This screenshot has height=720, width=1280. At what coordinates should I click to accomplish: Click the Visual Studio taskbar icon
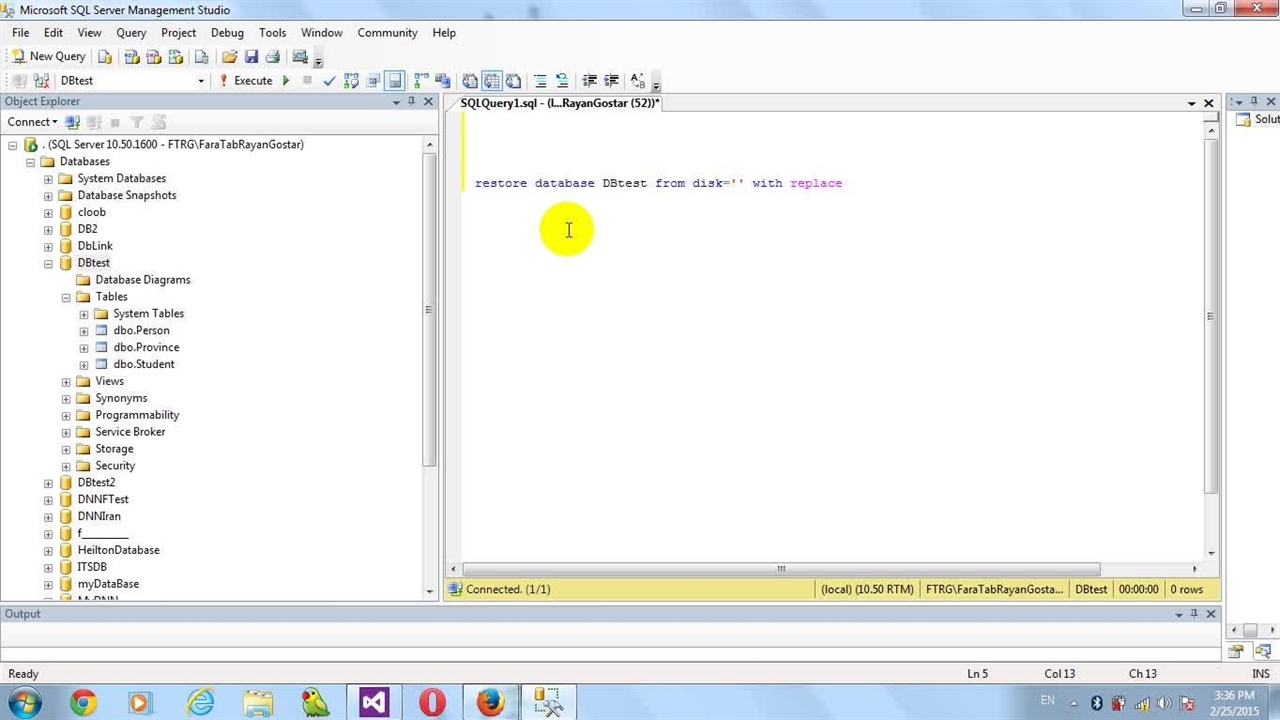pos(374,702)
